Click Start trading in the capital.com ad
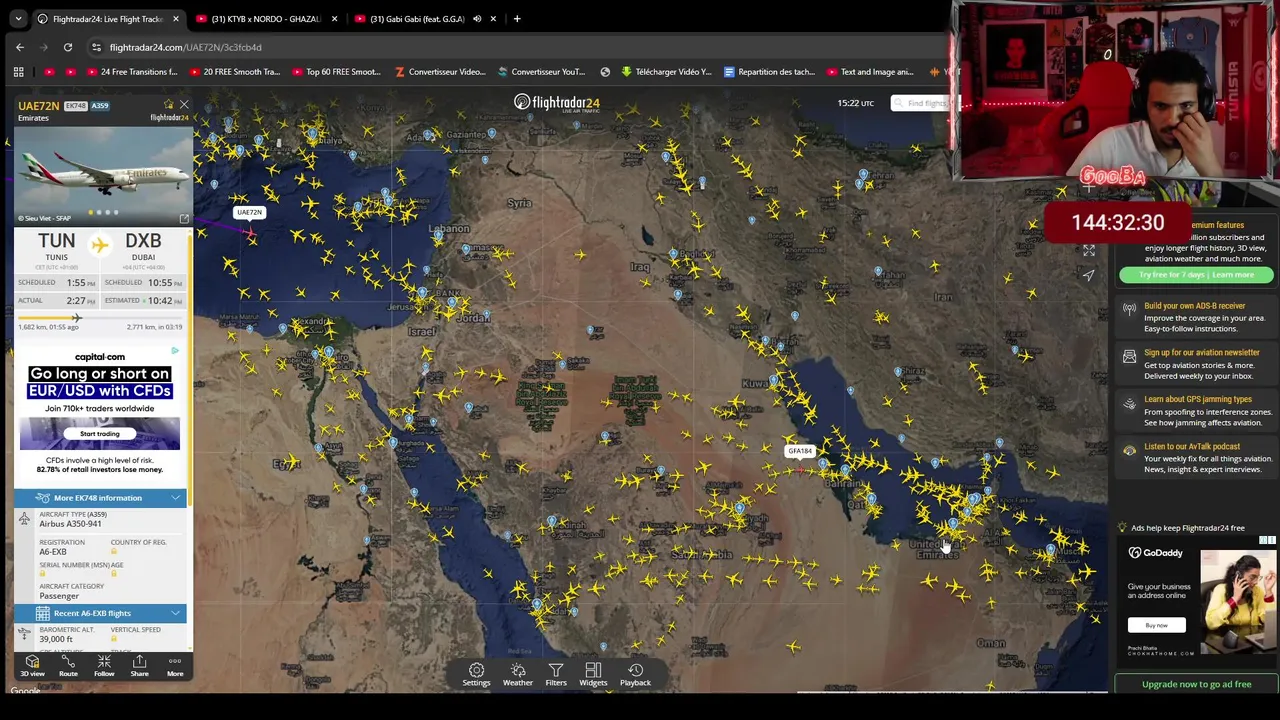Screen dimensions: 1280x720 99,433
